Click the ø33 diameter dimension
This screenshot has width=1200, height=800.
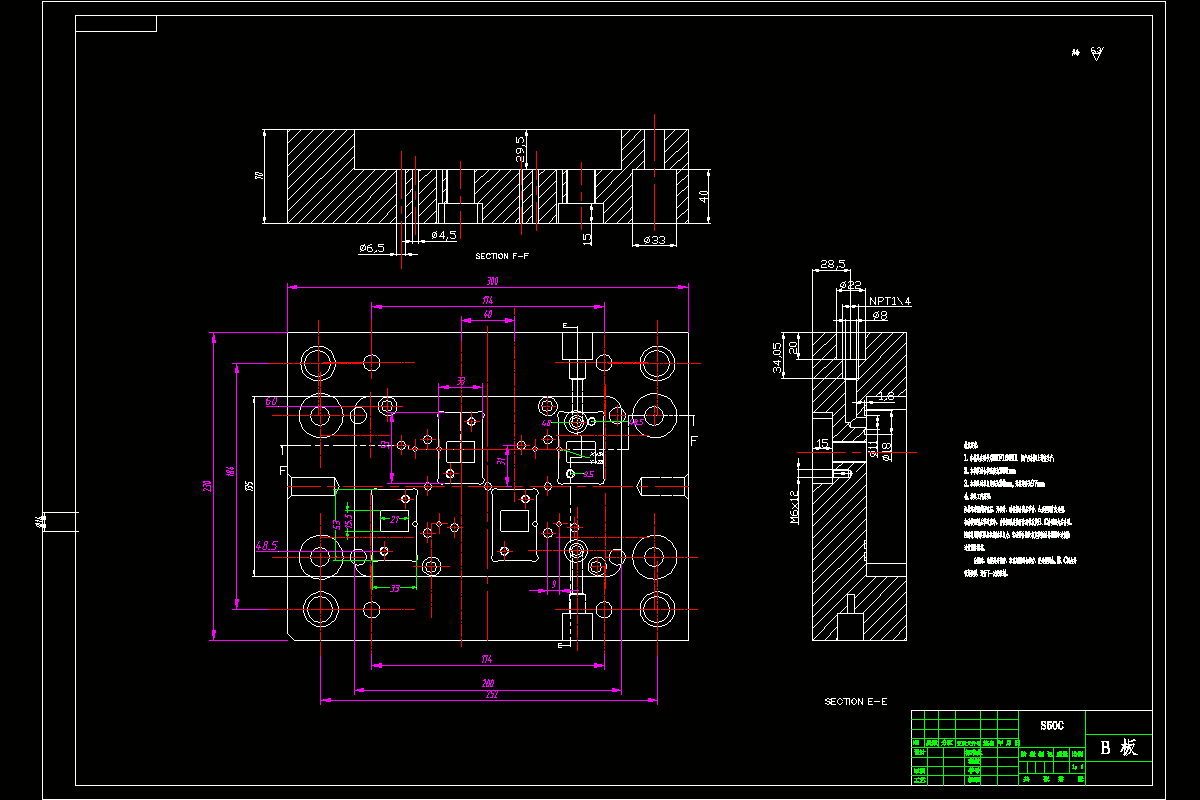point(655,240)
